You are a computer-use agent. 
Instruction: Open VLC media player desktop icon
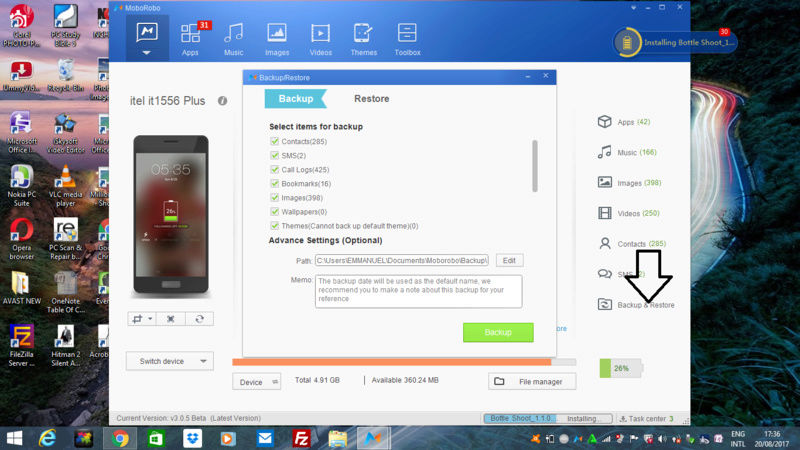65,185
